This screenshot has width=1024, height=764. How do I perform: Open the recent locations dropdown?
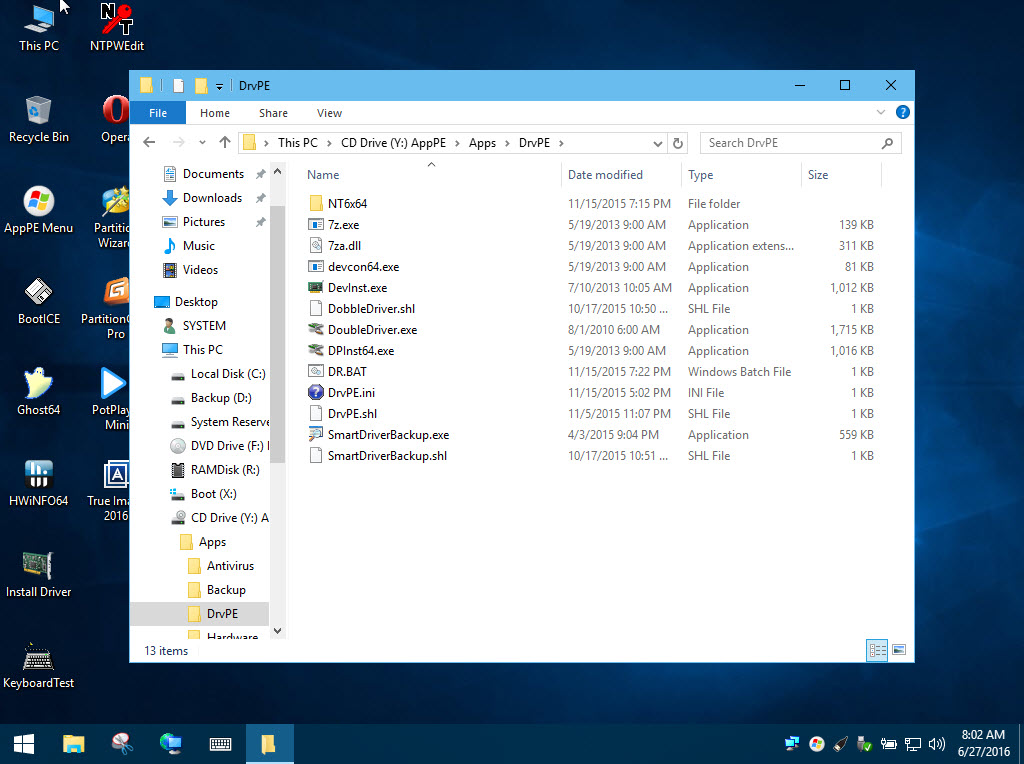202,142
